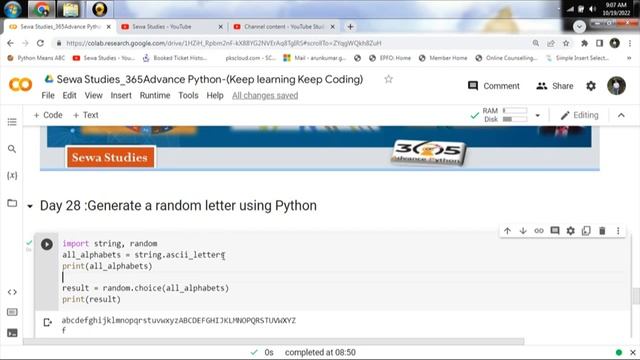Open the Table of contents sidebar
This screenshot has width=640, height=360.
pyautogui.click(x=12, y=122)
